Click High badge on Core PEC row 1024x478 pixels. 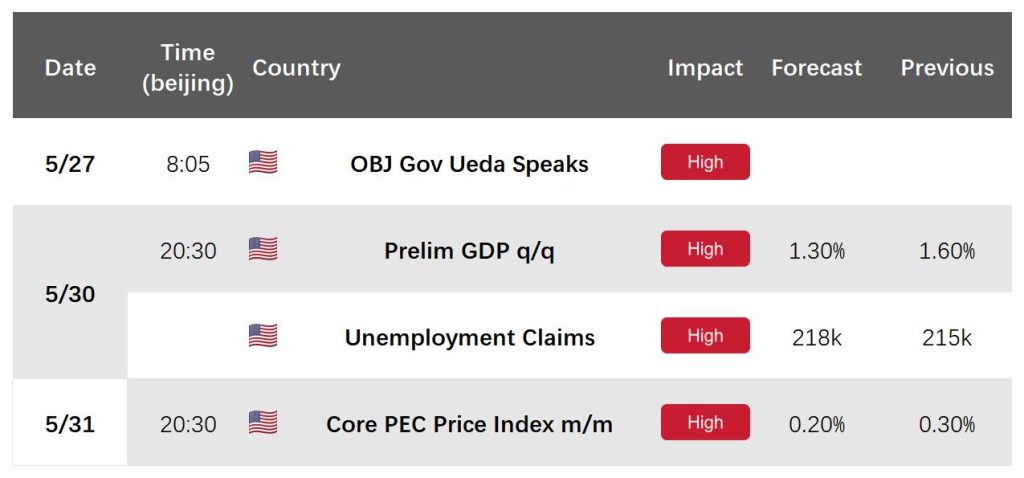click(x=705, y=422)
